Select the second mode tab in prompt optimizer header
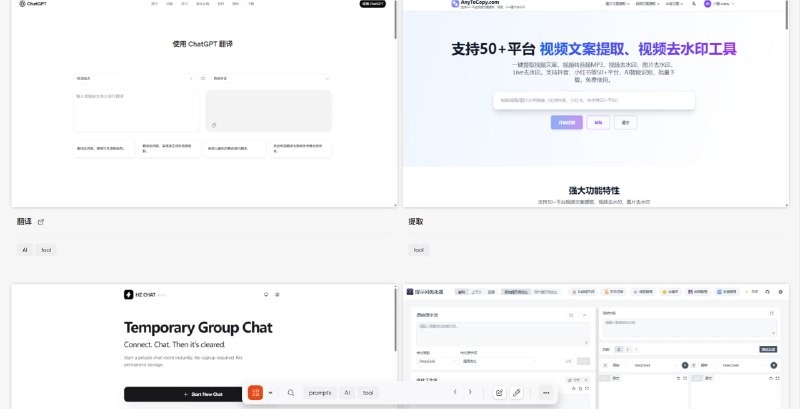This screenshot has width=800, height=409. 476,292
